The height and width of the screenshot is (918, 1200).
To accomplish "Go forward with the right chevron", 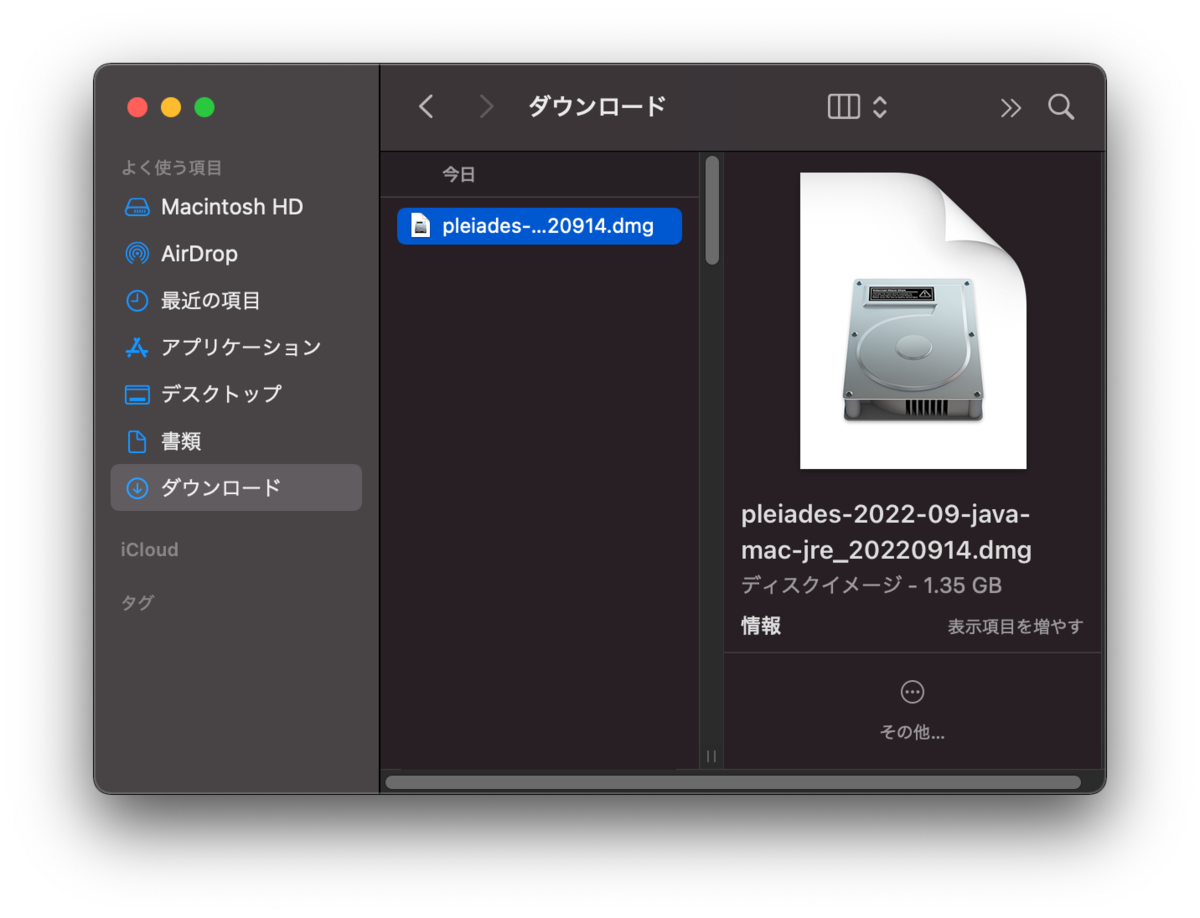I will pyautogui.click(x=487, y=107).
